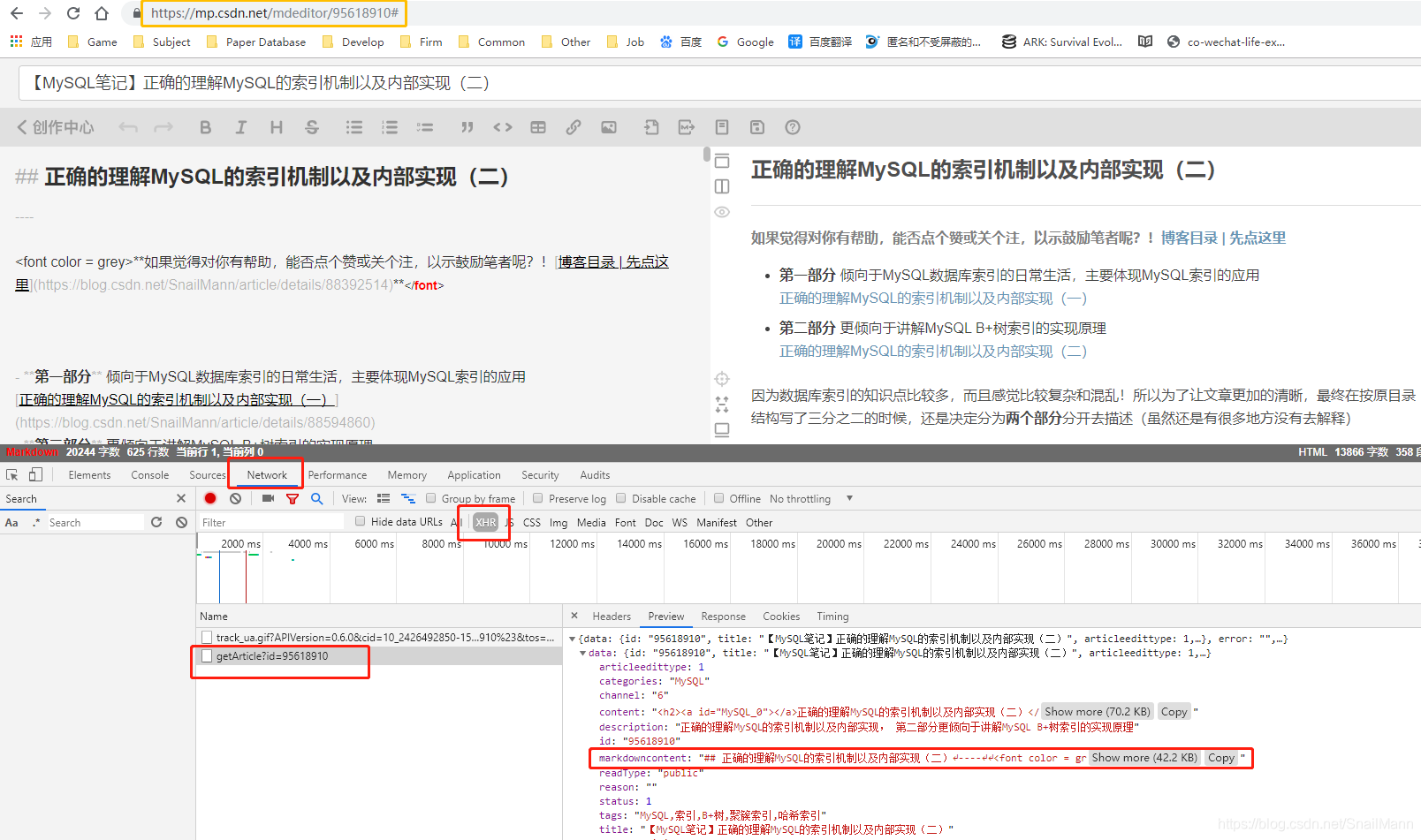Capture screenshots with the camera icon

coord(268,498)
